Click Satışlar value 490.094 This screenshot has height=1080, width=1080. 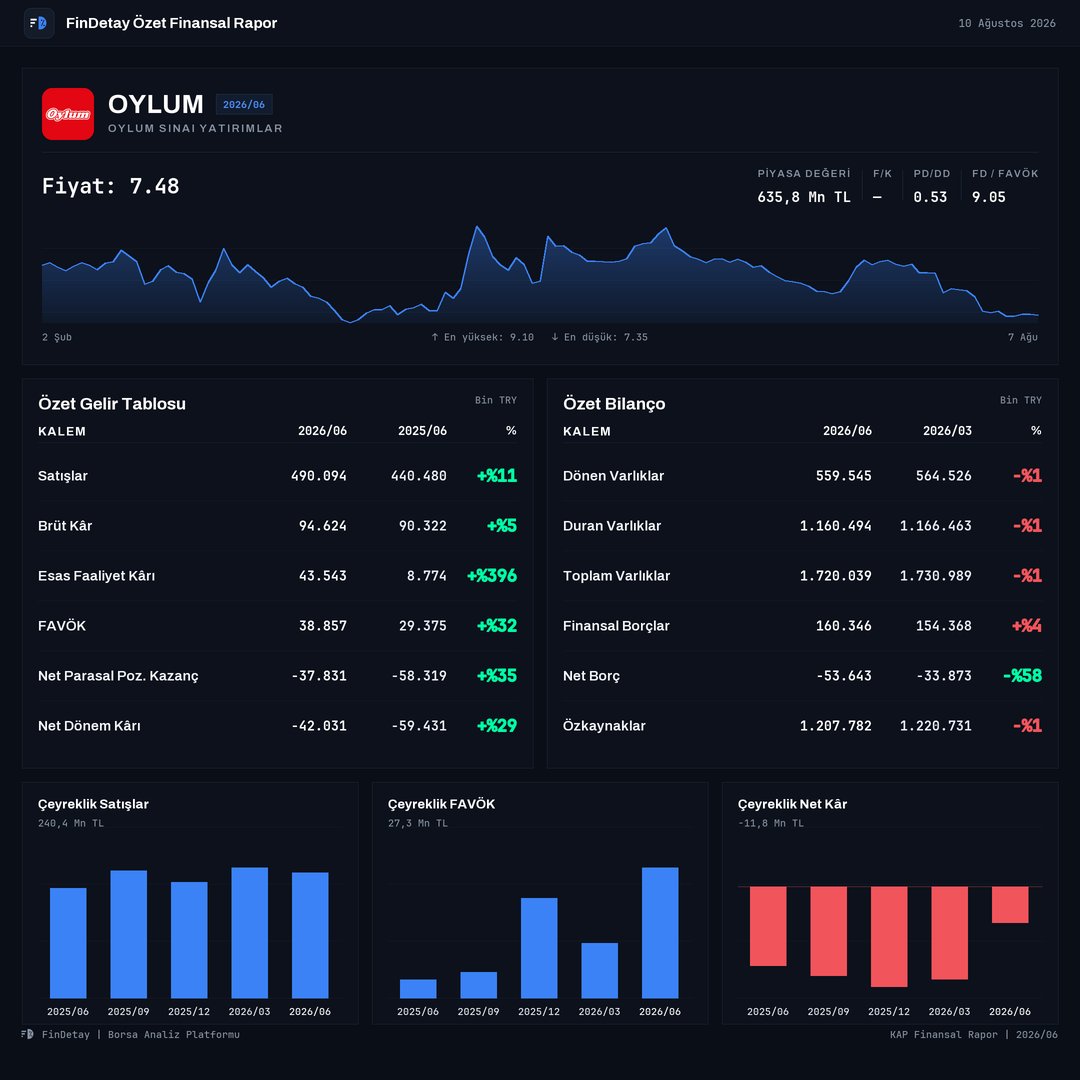318,476
